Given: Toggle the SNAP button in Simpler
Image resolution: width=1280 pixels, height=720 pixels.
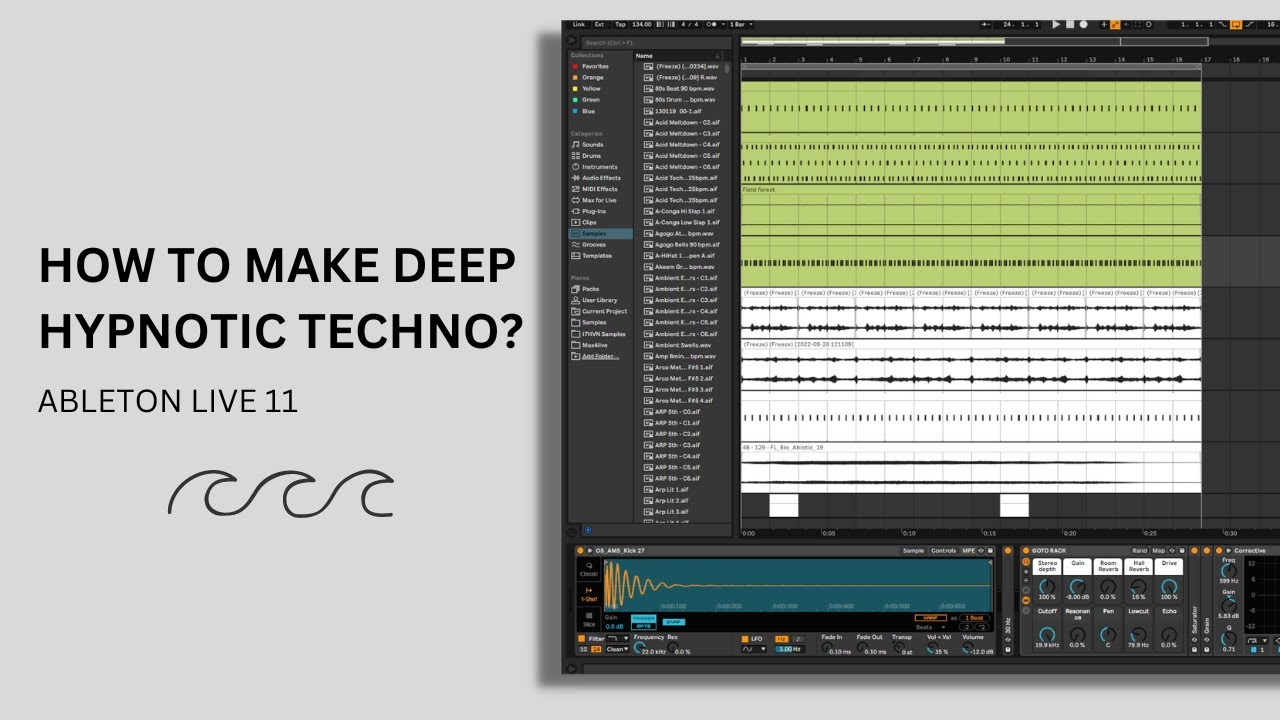Looking at the screenshot, I should coord(674,622).
